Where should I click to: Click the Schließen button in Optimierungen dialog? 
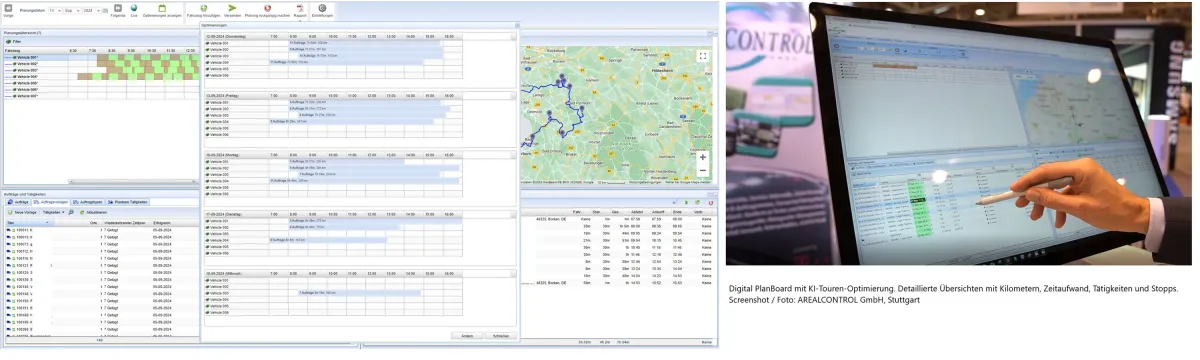[x=500, y=335]
